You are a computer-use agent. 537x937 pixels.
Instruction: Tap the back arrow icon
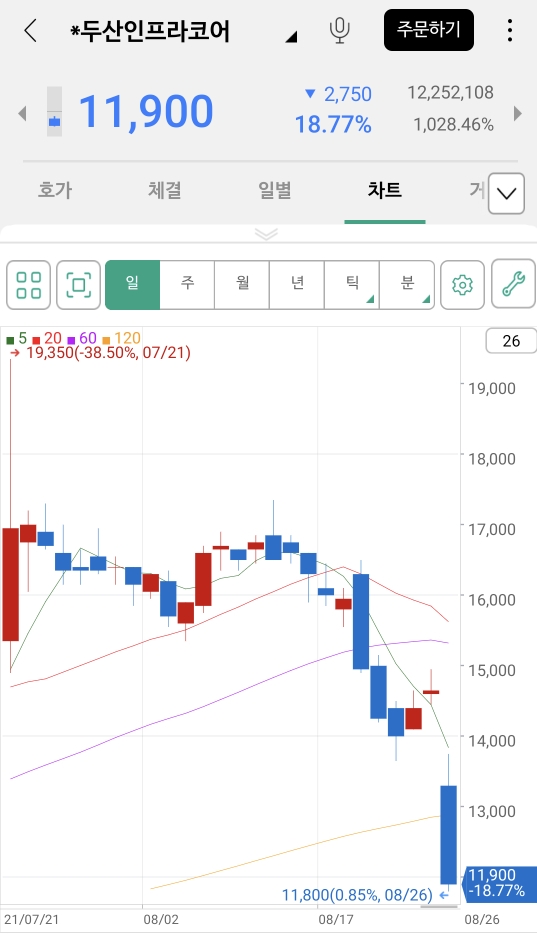pyautogui.click(x=30, y=30)
